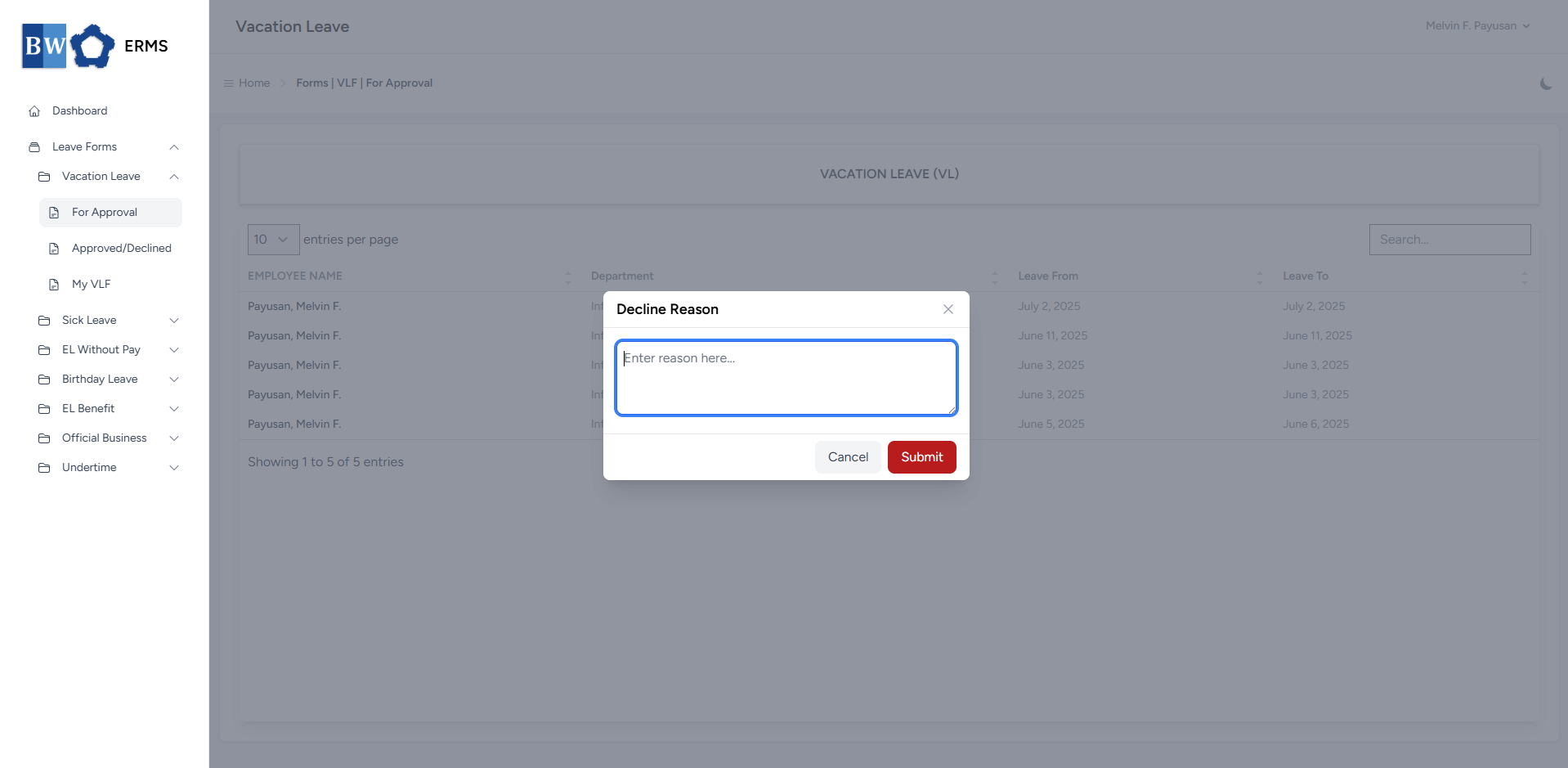Open Official Business menu item
1568x768 pixels.
pyautogui.click(x=109, y=438)
